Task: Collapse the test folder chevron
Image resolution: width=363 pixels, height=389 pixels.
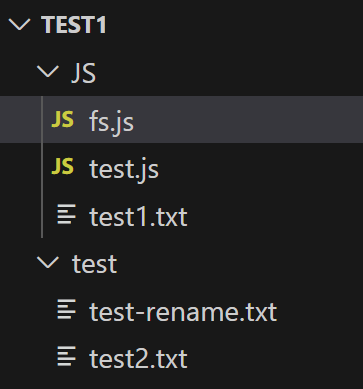Action: (48, 263)
